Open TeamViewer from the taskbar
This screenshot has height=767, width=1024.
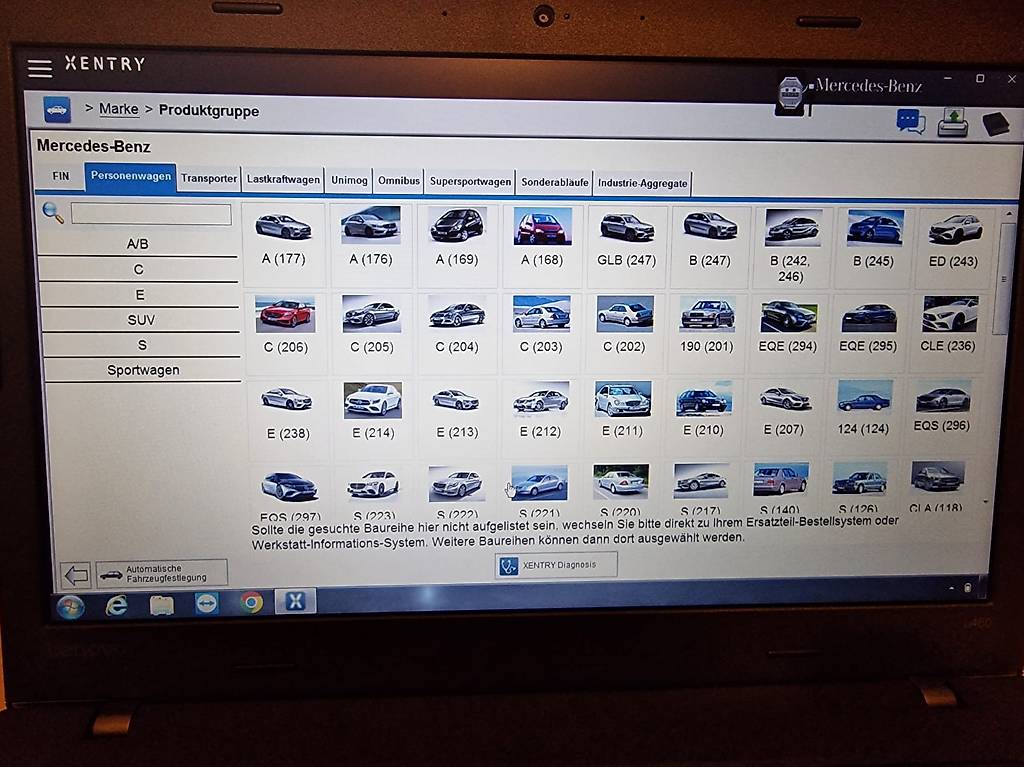(207, 603)
